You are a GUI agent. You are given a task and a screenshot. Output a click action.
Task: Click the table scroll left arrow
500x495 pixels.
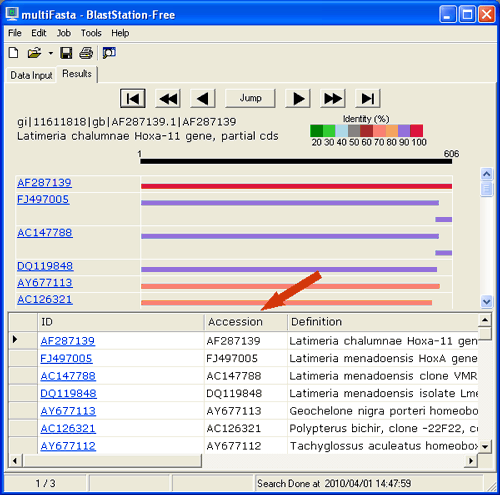click(15, 461)
